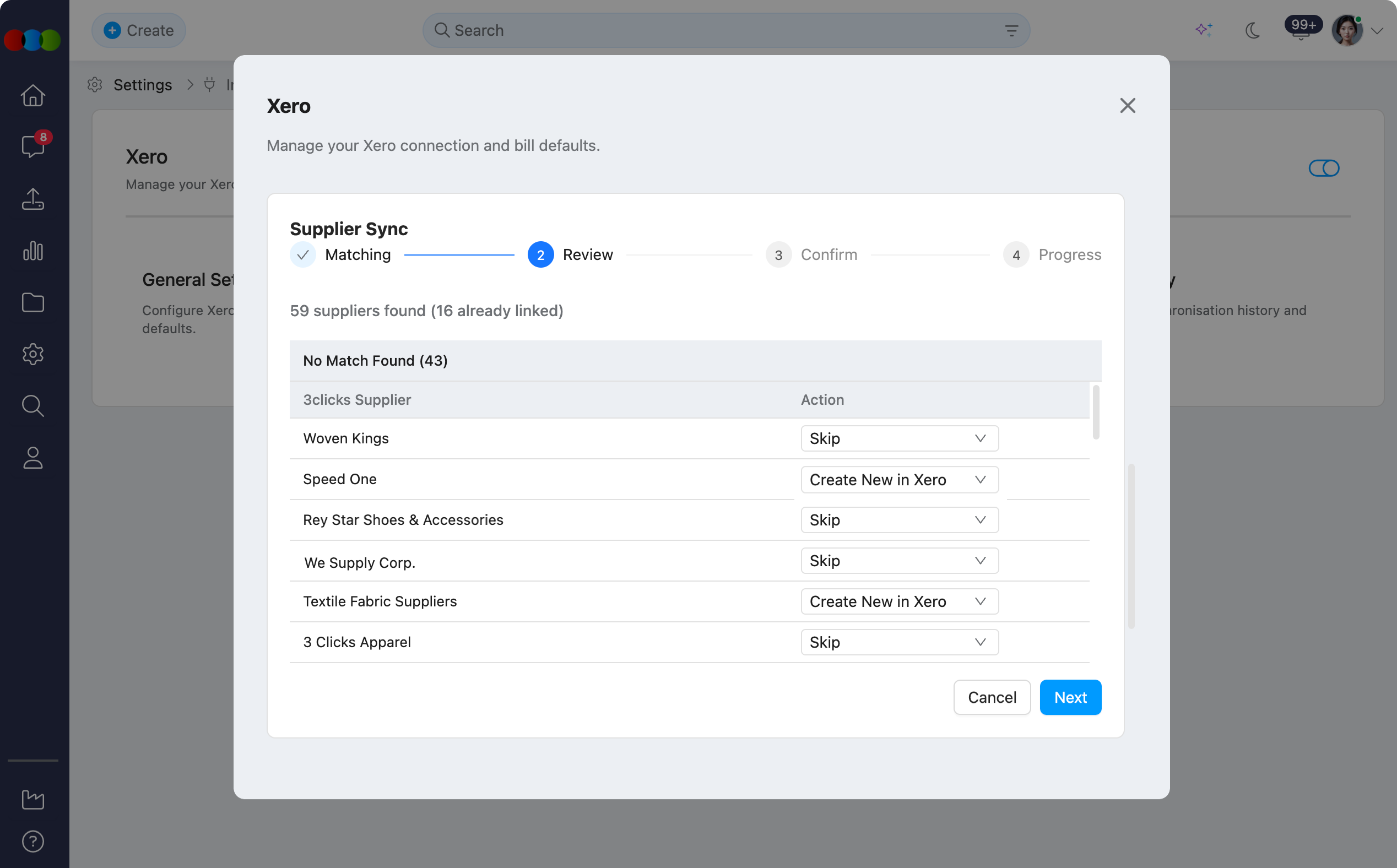Click the breadcrumb settings gear icon
This screenshot has width=1397, height=868.
click(95, 85)
